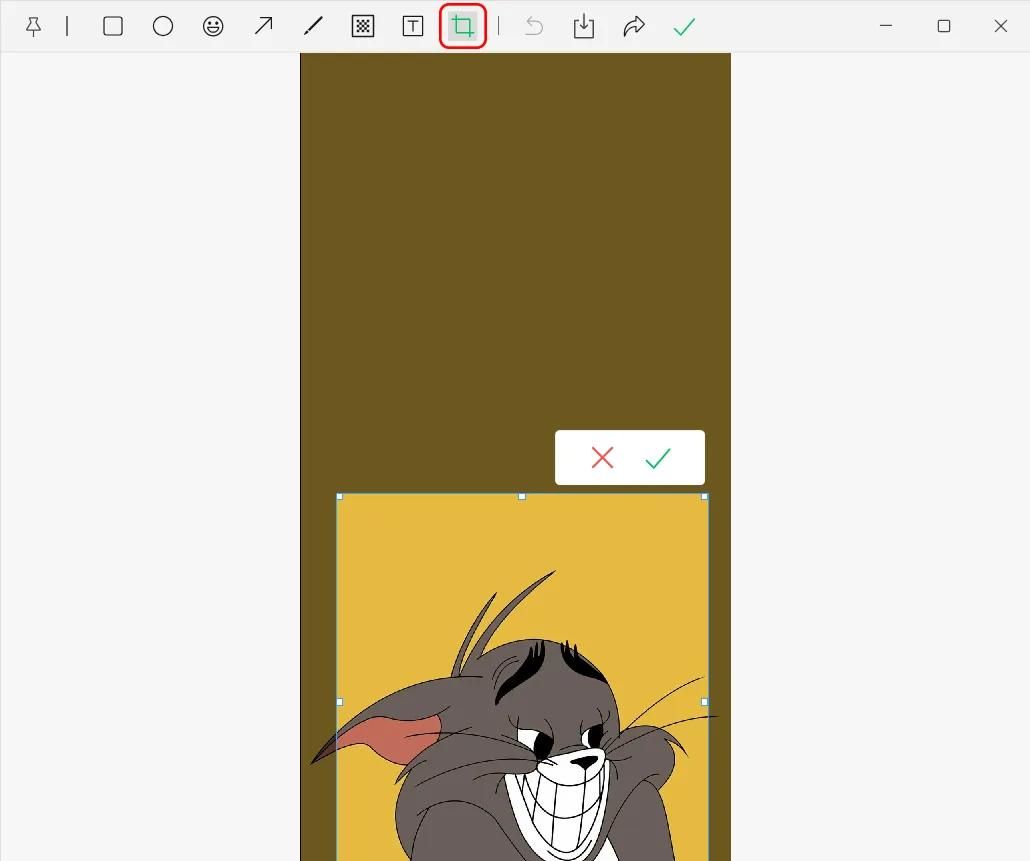Viewport: 1030px width, 861px height.
Task: Click the top-left corner crop handle
Action: coord(340,496)
